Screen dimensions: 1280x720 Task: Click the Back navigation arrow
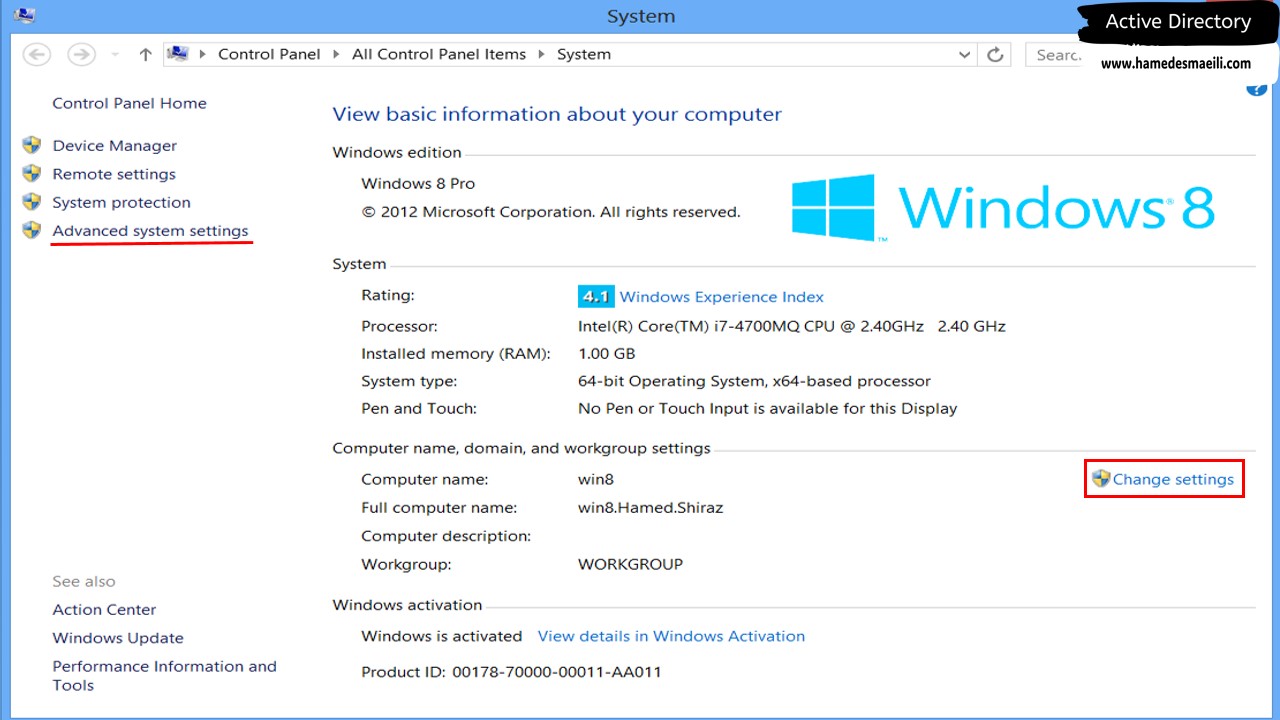tap(36, 55)
